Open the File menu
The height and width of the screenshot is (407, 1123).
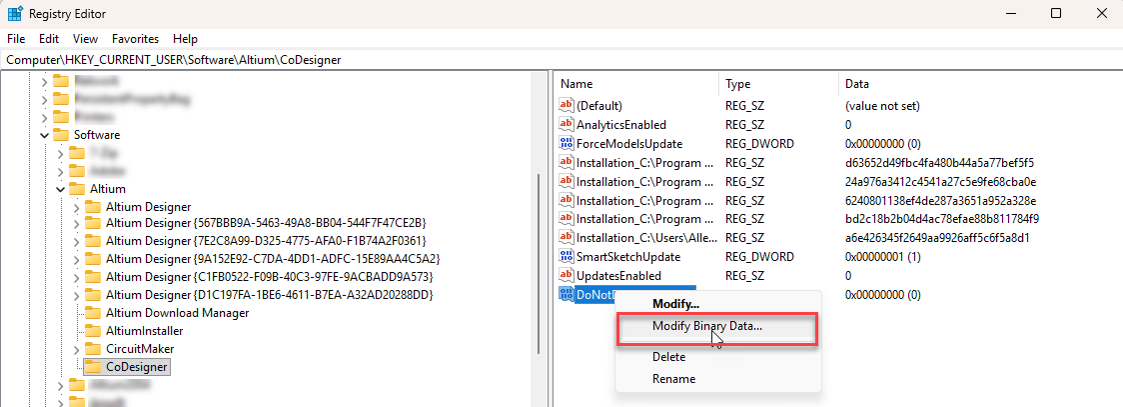(16, 39)
